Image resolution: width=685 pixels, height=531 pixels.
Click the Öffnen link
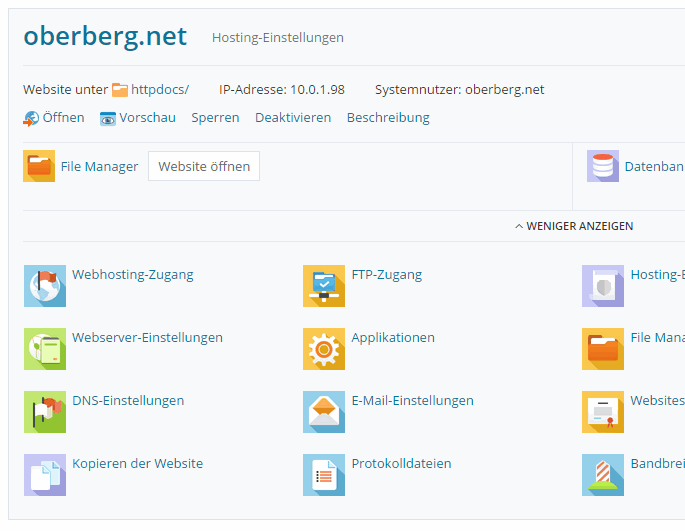coord(63,117)
